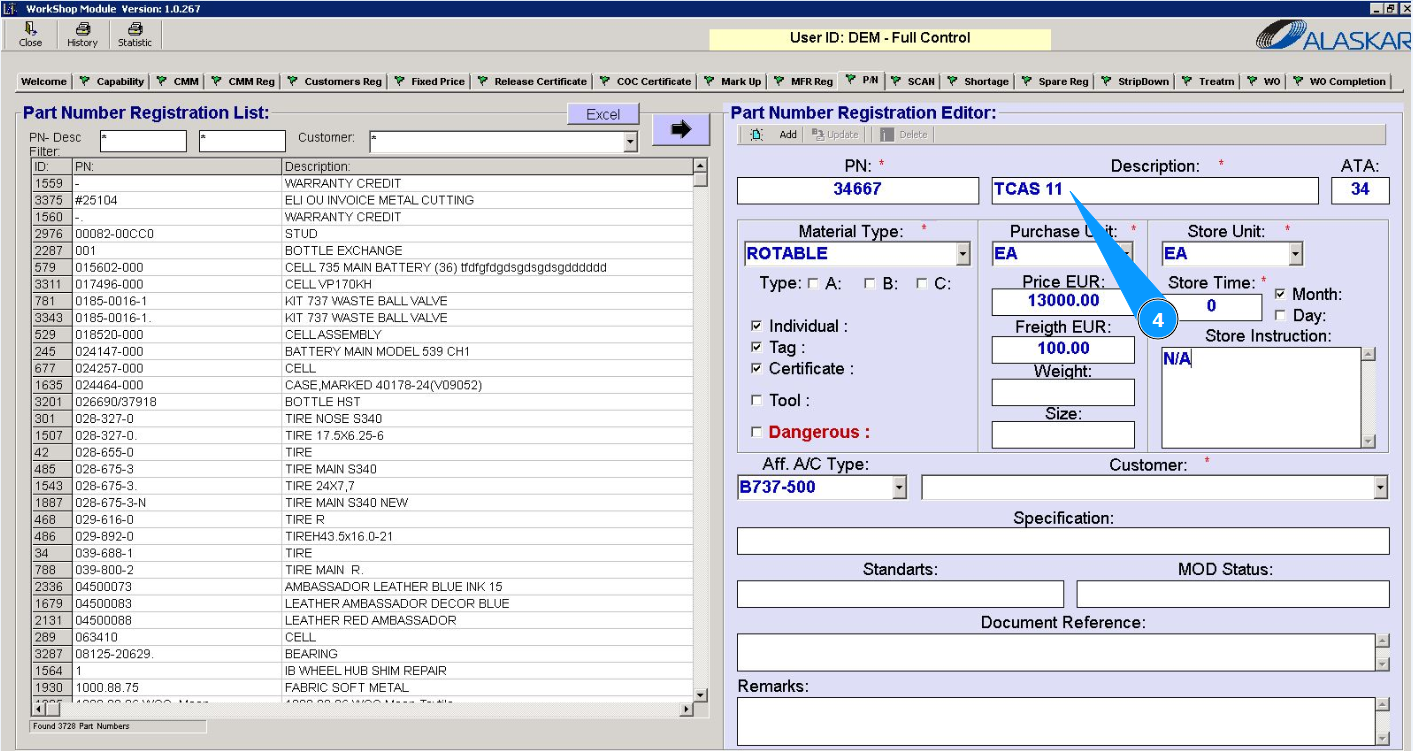
Task: Check the Day store time option
Action: [x=1280, y=315]
